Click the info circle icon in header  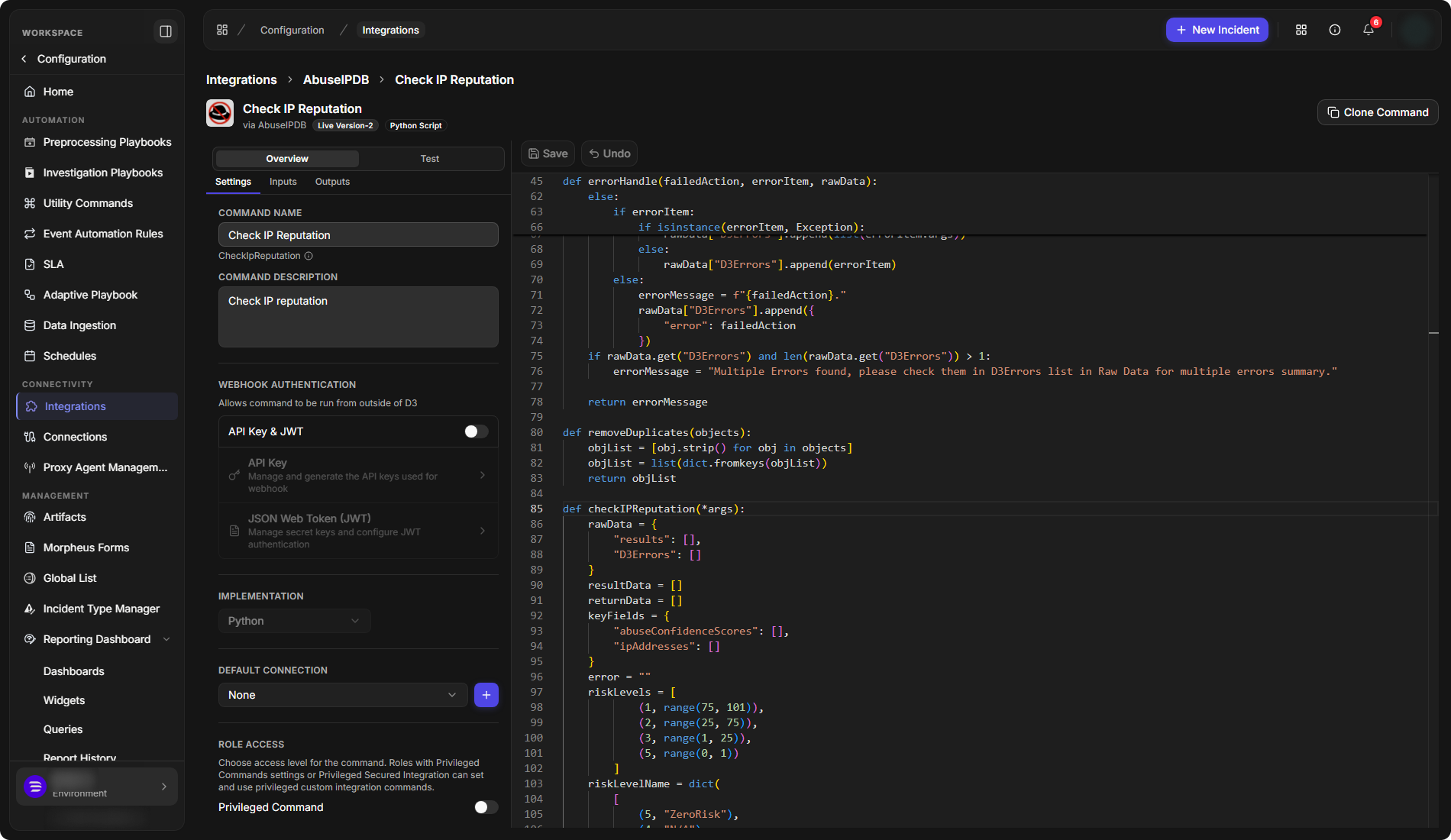pos(1335,30)
